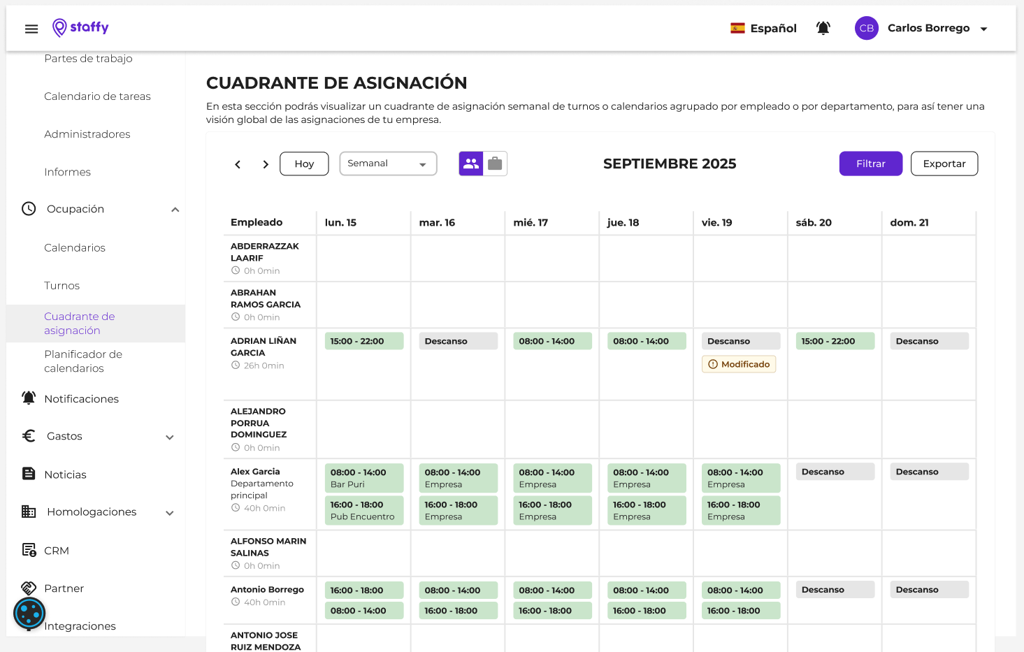Viewport: 1024px width, 652px height.
Task: Open Carlos Borrego account dropdown
Action: pos(983,29)
